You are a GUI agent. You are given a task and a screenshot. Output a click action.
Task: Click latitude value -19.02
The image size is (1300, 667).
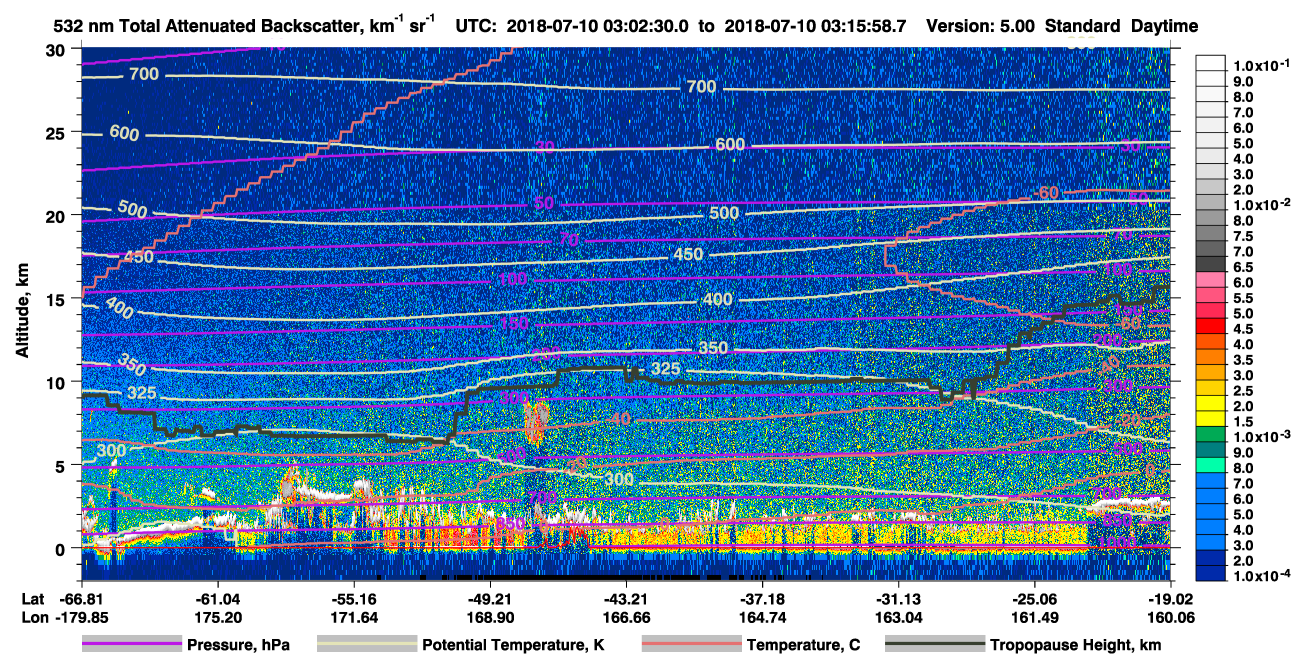coord(1171,598)
